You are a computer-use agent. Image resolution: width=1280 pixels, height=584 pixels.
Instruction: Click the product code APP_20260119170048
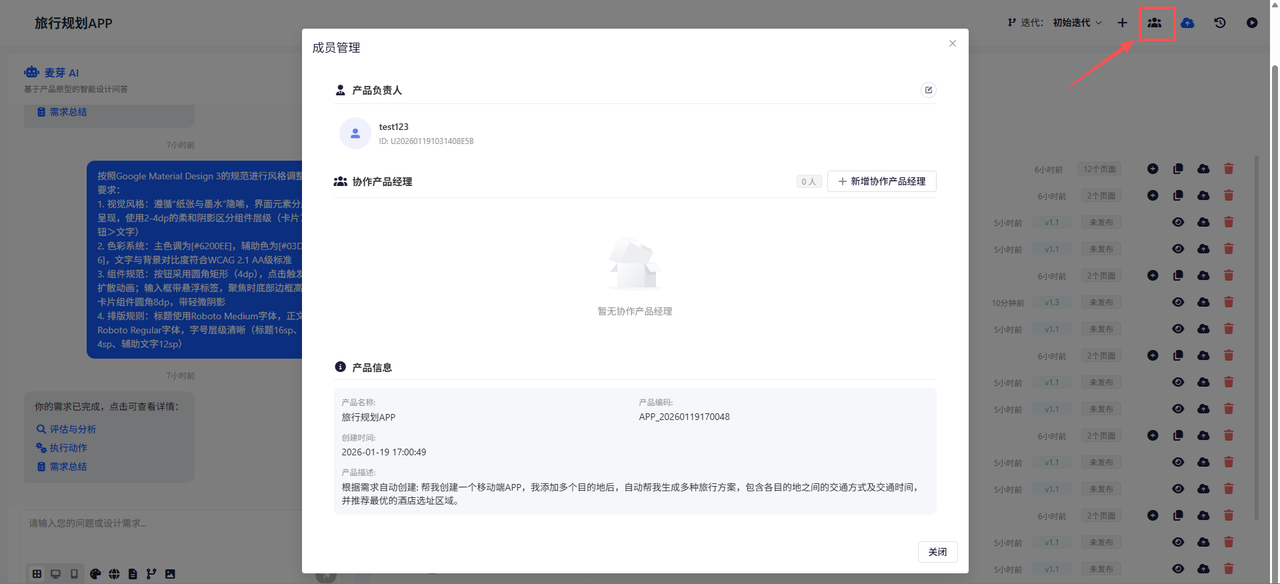(684, 417)
